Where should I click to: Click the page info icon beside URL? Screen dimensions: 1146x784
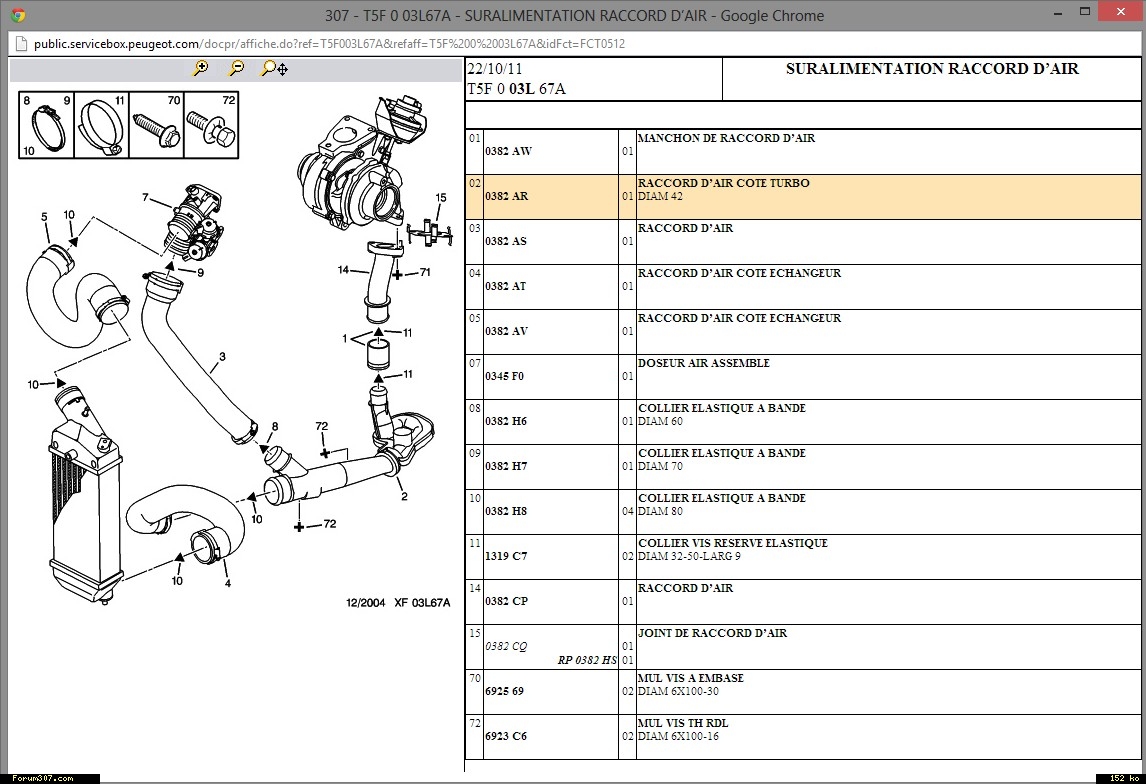[21, 44]
